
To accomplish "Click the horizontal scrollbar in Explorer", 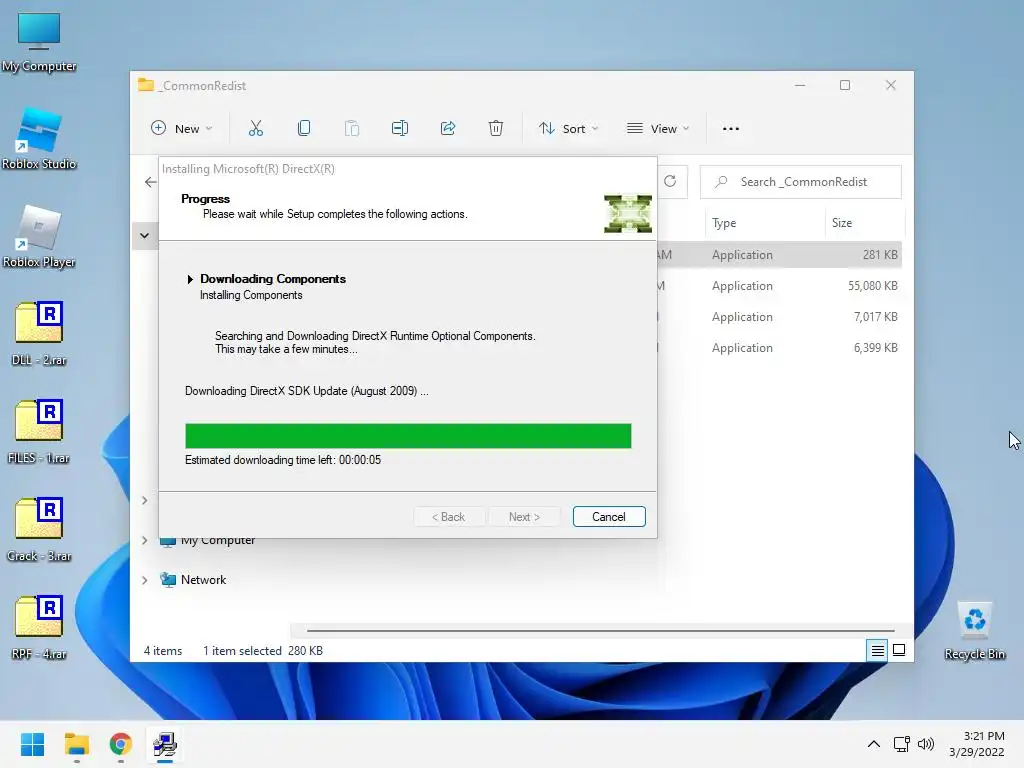I will tap(600, 631).
